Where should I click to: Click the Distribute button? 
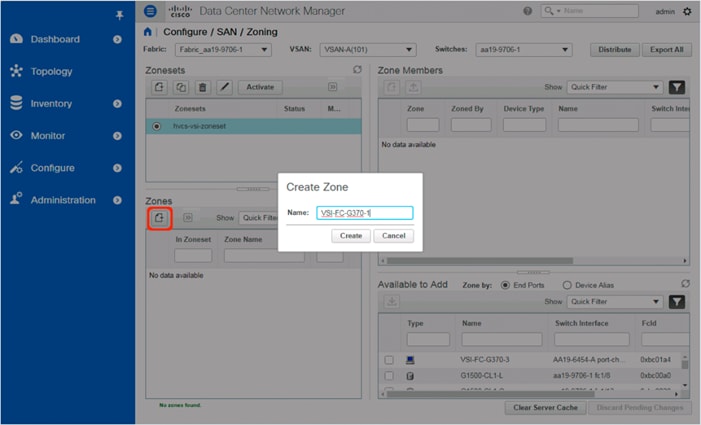615,50
